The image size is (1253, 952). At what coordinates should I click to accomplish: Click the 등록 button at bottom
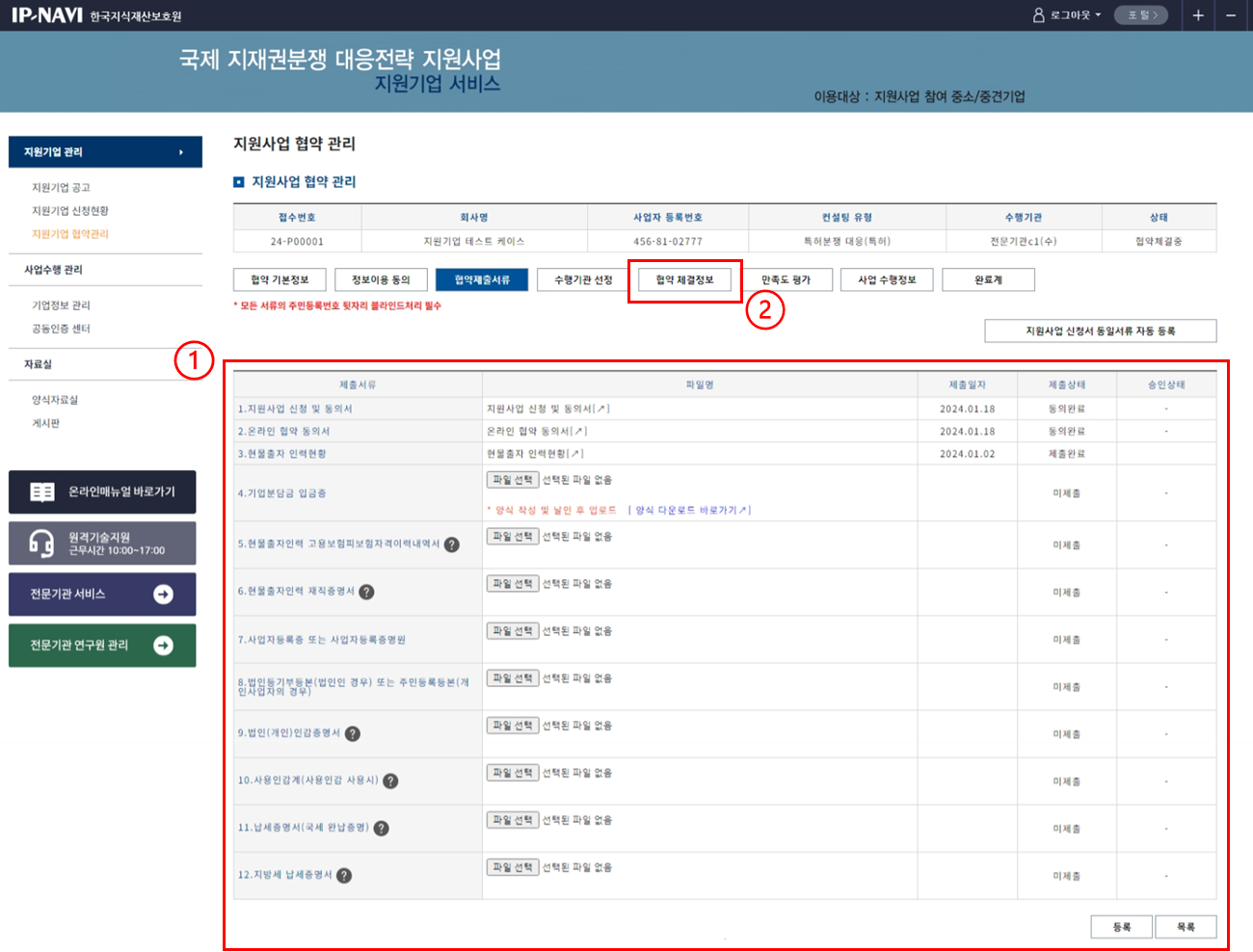(1121, 927)
